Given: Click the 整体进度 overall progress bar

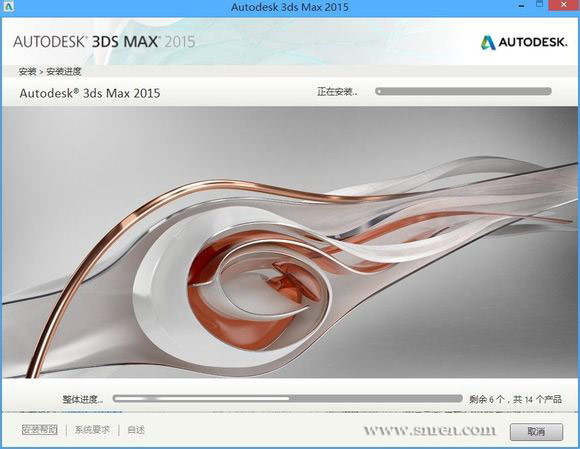Looking at the screenshot, I should [x=287, y=399].
